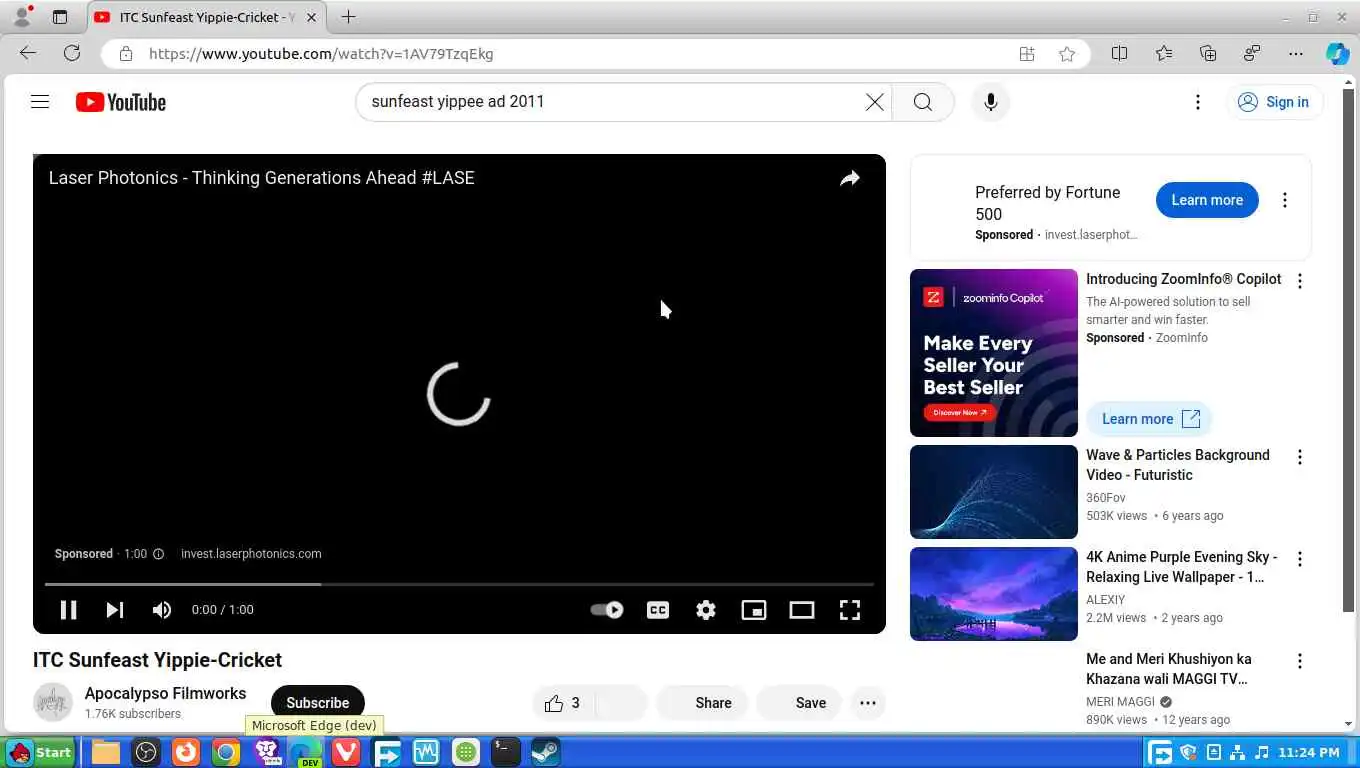
Task: Open Collections in the Edge toolbar
Action: tap(1207, 54)
